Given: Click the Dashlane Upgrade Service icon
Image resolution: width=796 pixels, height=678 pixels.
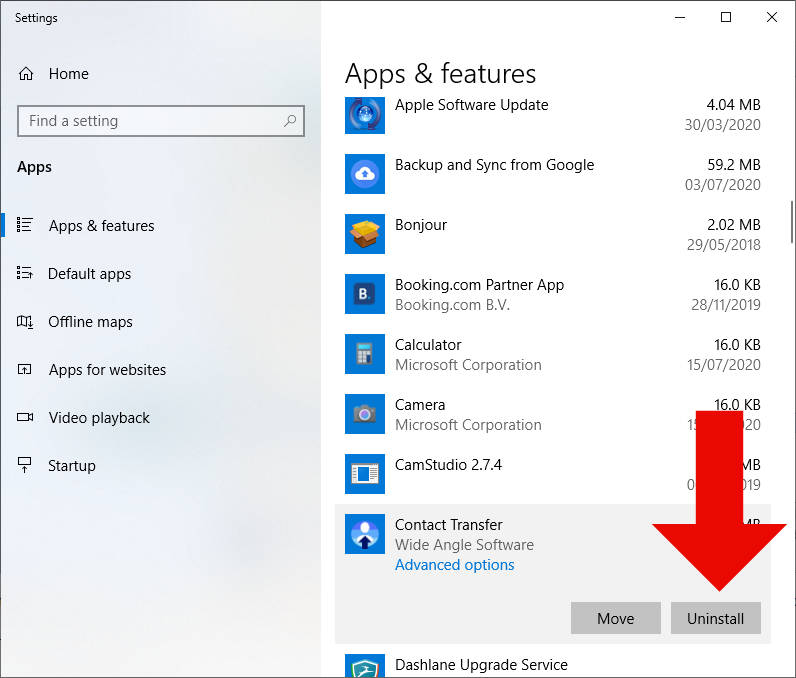Looking at the screenshot, I should [x=364, y=666].
